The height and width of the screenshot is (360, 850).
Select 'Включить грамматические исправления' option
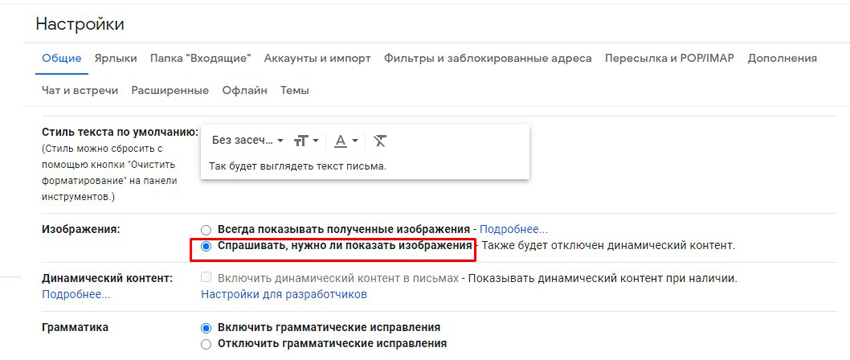(x=206, y=328)
